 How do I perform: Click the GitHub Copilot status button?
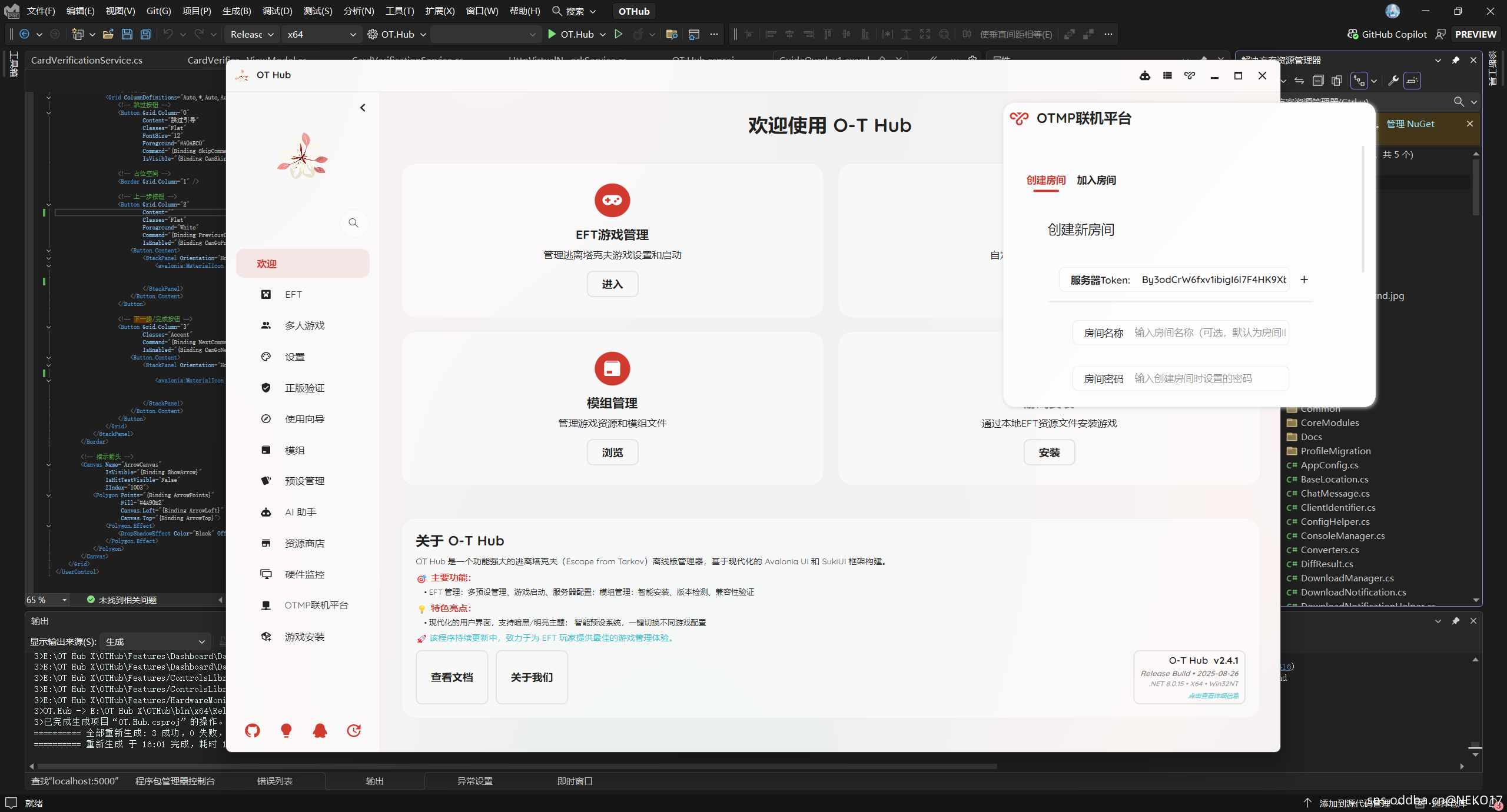pyautogui.click(x=1387, y=34)
